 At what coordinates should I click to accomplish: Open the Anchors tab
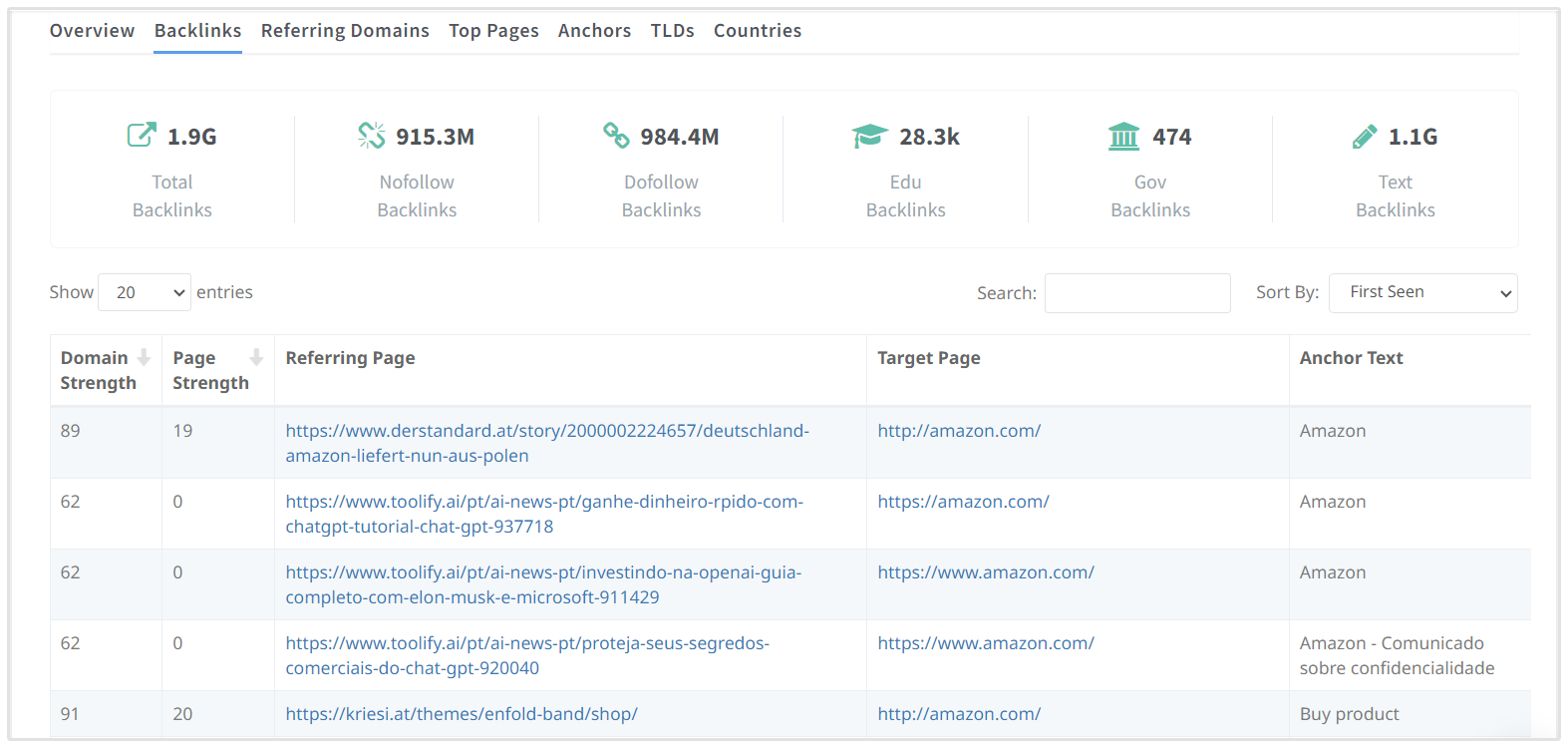594,31
